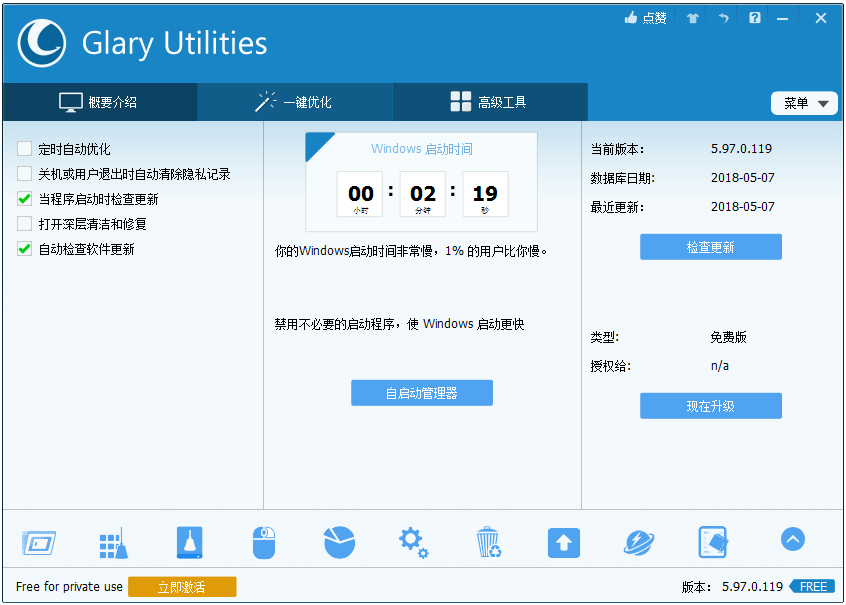The image size is (846, 605).
Task: Open help question mark icon
Action: click(x=754, y=18)
